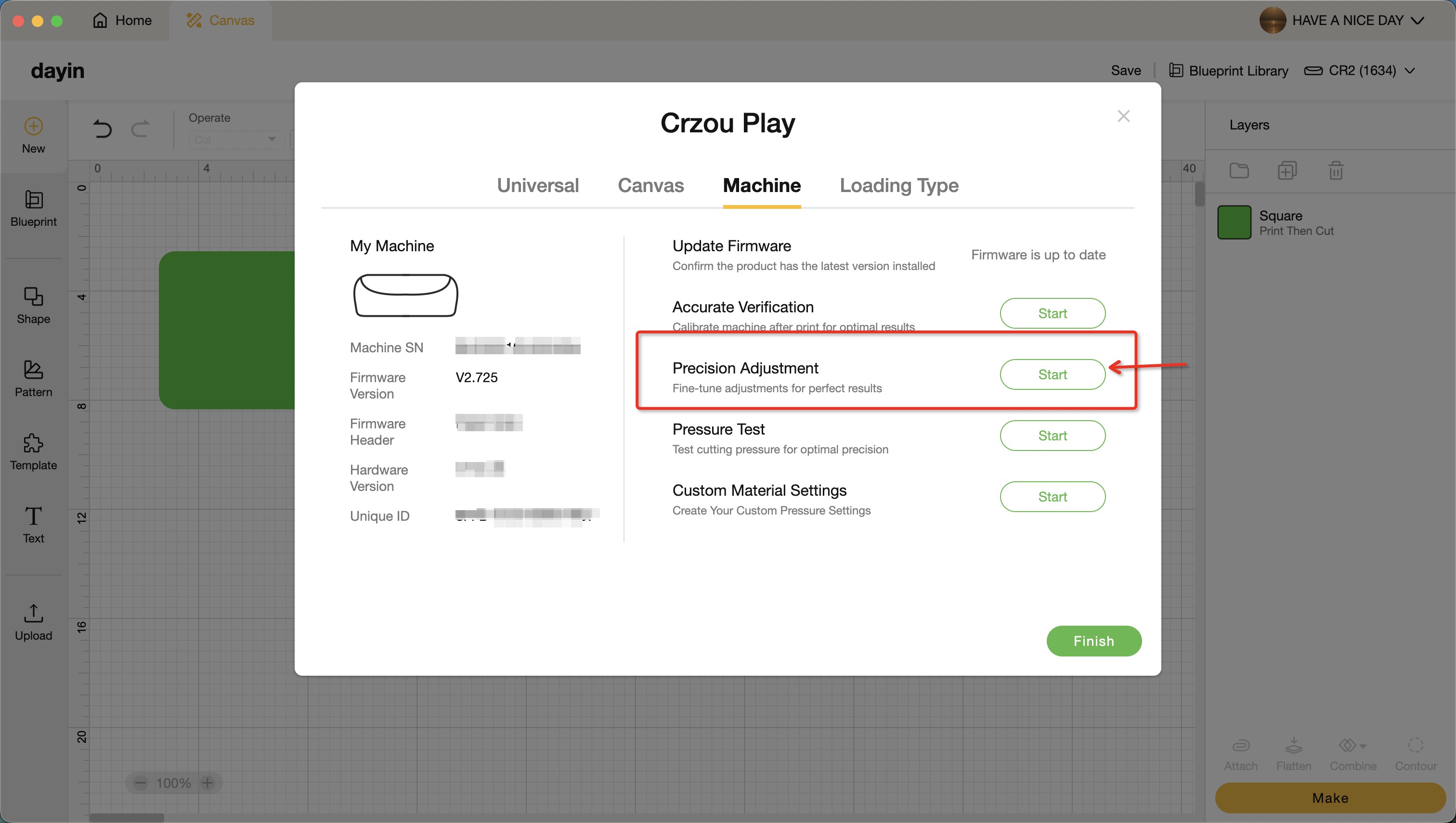The height and width of the screenshot is (823, 1456).
Task: Click the vertical canvas scrollbar
Action: tap(1199, 194)
